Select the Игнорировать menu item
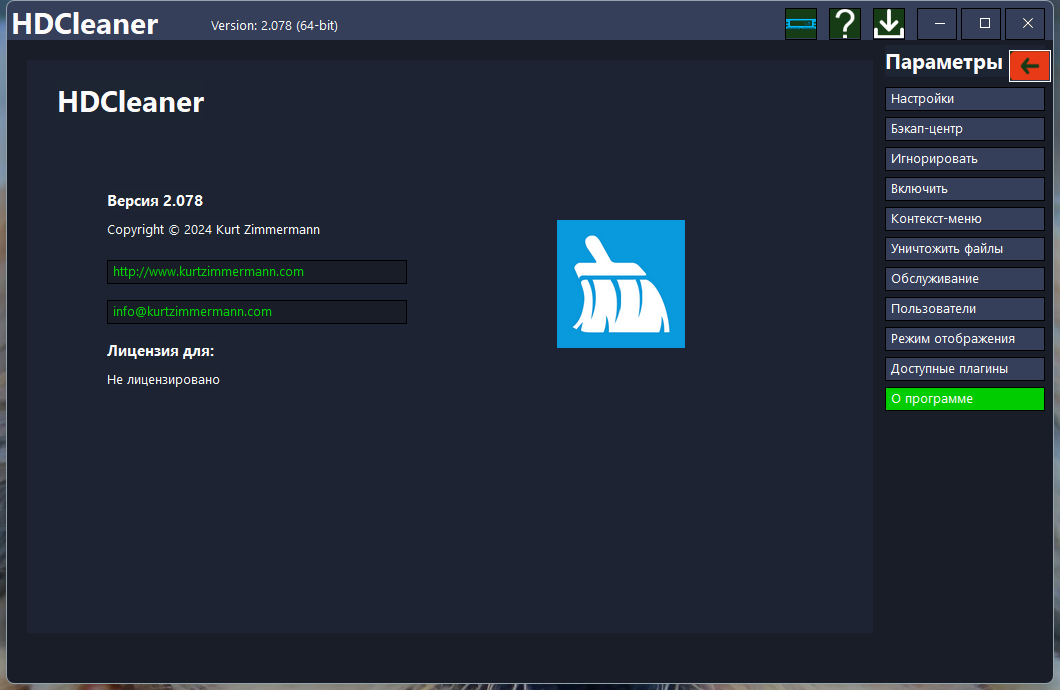The height and width of the screenshot is (690, 1060). click(964, 159)
